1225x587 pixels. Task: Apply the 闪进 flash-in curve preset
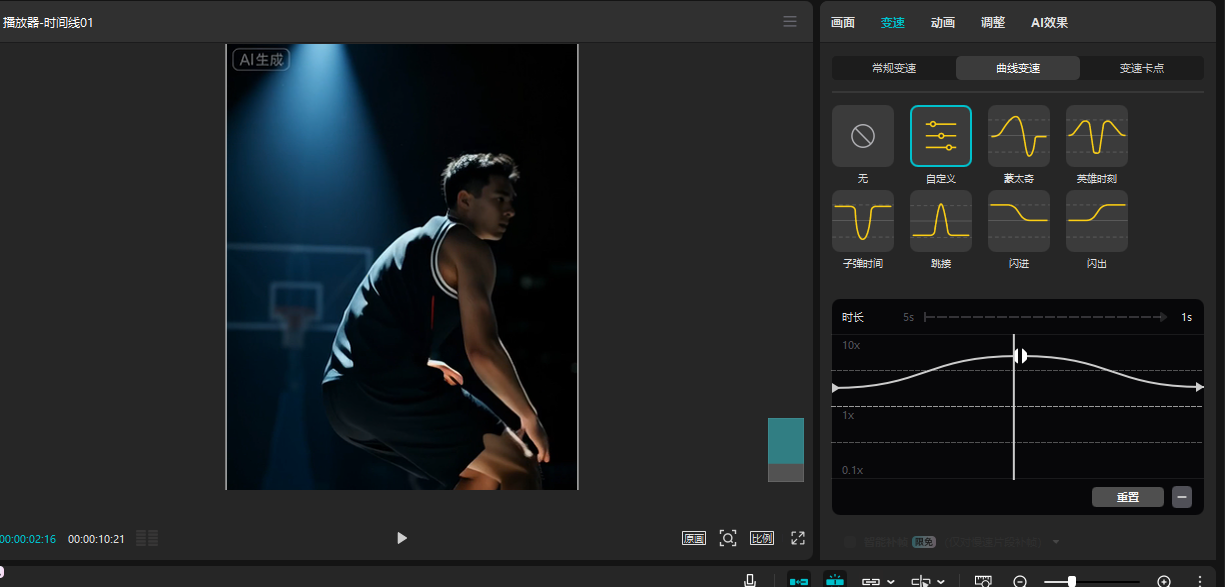[1018, 220]
